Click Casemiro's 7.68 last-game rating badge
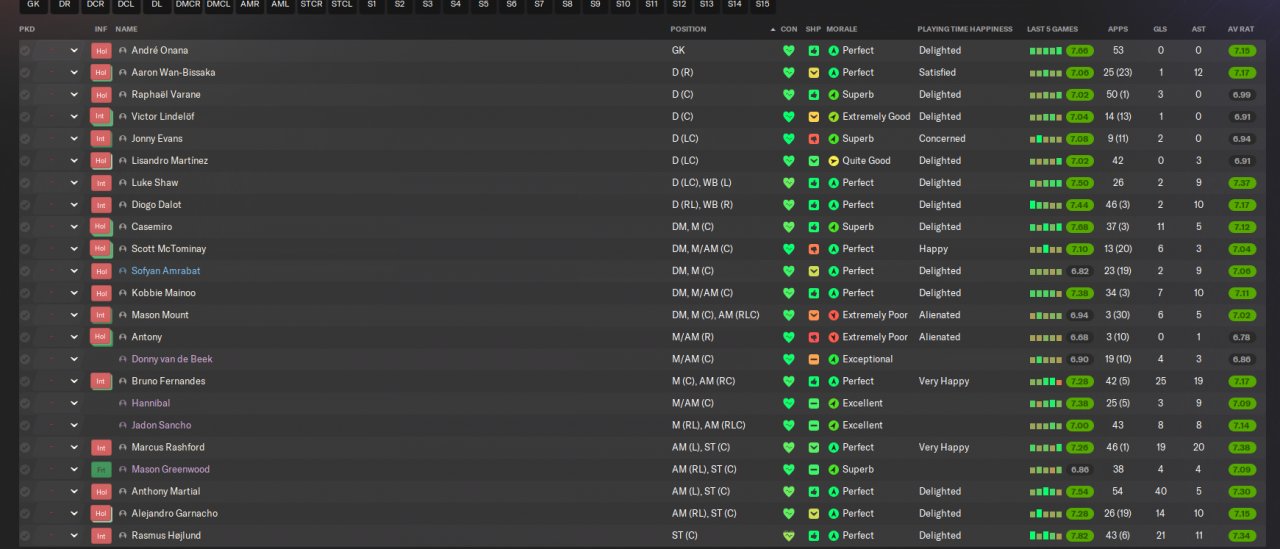Viewport: 1280px width, 549px height. (1080, 227)
